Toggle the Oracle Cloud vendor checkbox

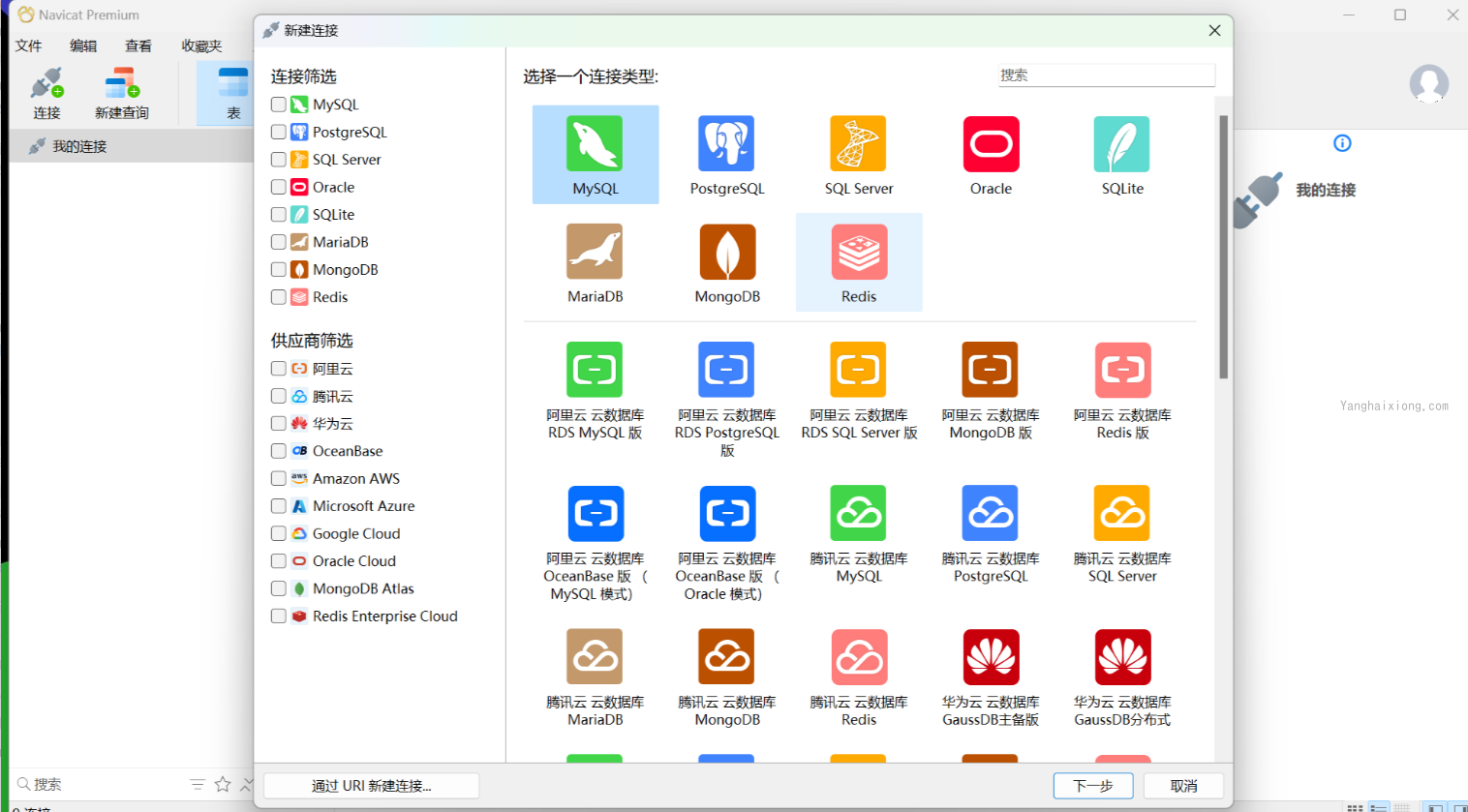(279, 560)
